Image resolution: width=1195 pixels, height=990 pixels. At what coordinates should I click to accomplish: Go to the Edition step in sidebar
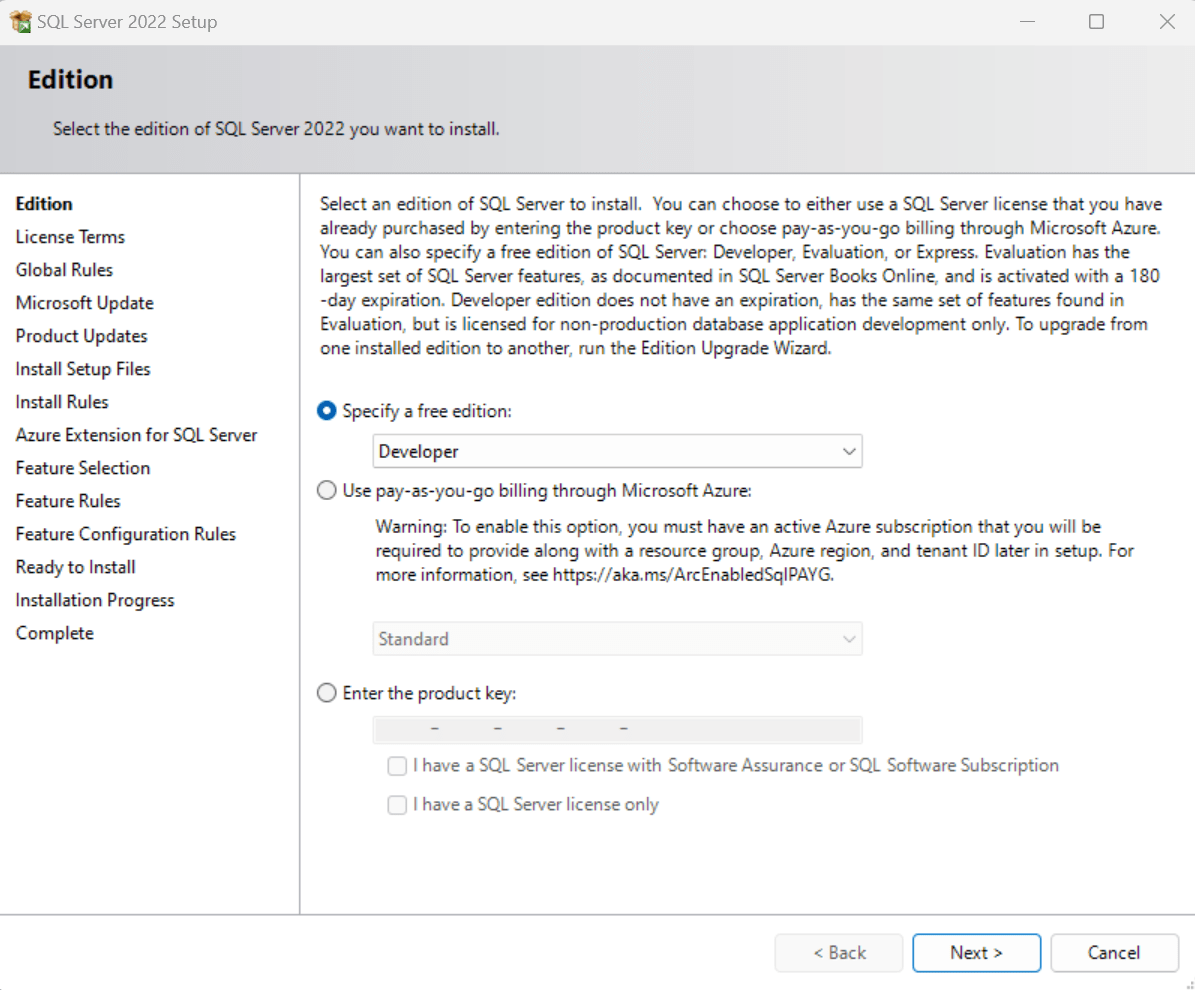pos(44,204)
